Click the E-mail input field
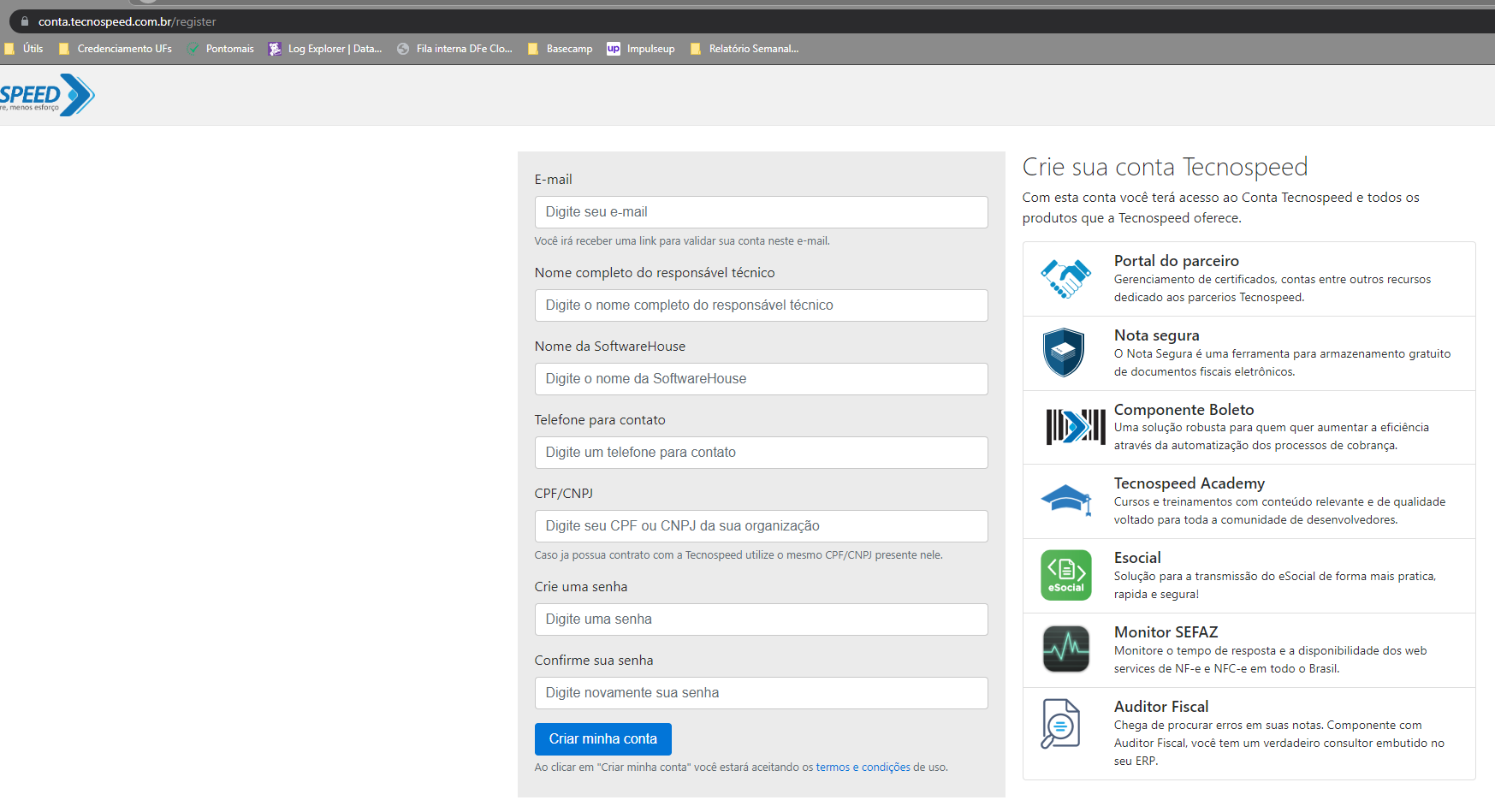 coord(761,212)
